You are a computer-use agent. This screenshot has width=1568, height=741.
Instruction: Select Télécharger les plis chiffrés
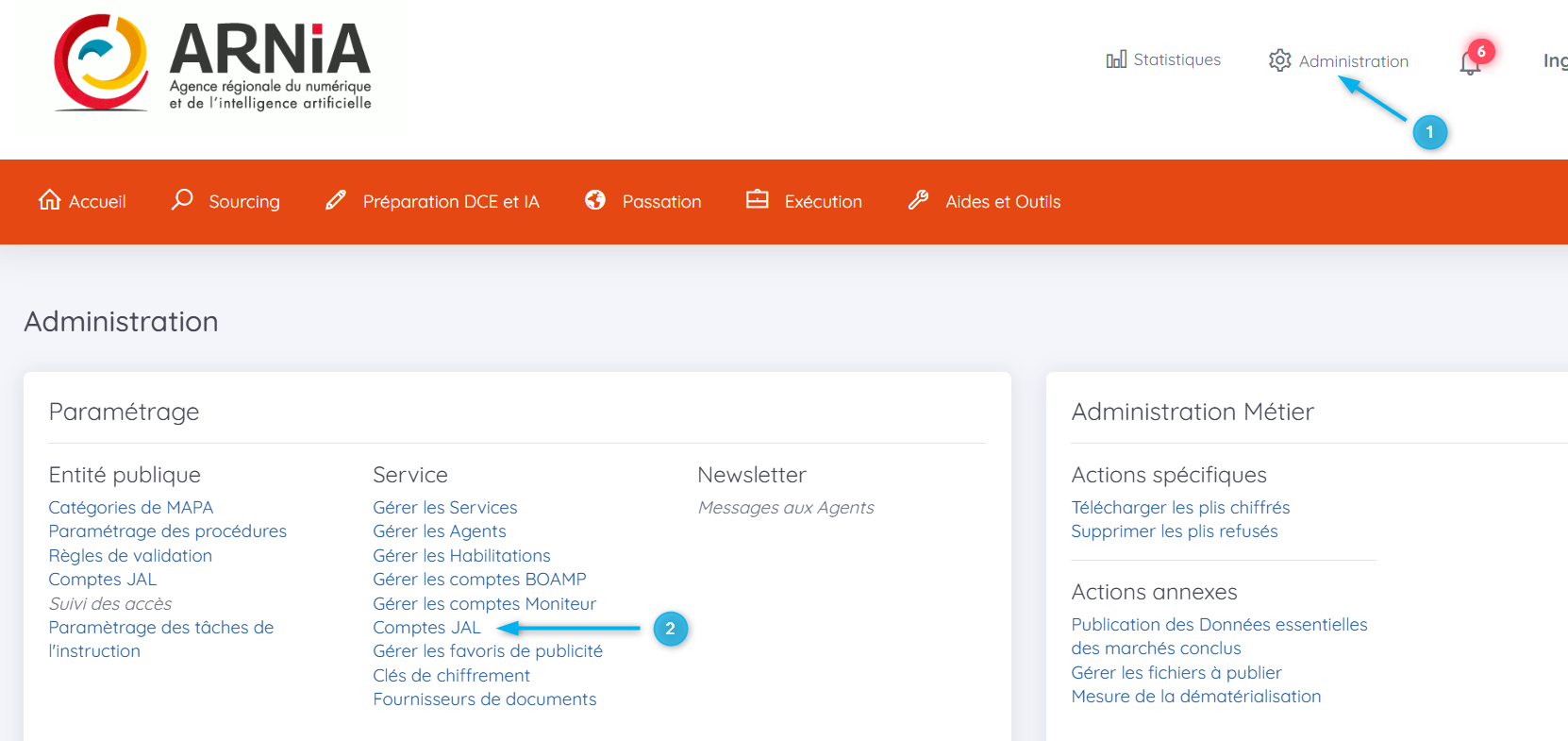click(x=1180, y=508)
